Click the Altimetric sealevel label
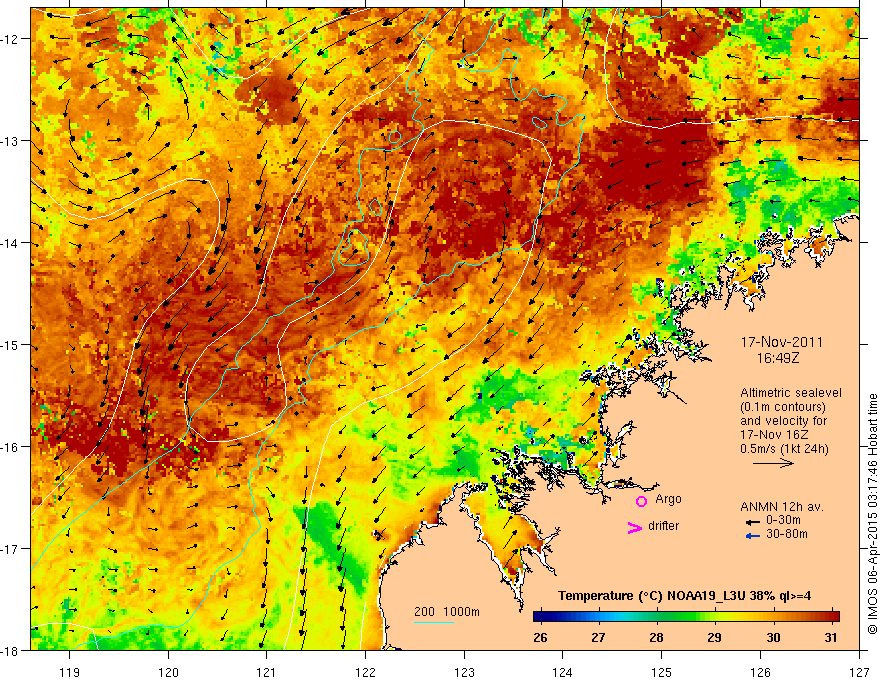 (x=791, y=393)
